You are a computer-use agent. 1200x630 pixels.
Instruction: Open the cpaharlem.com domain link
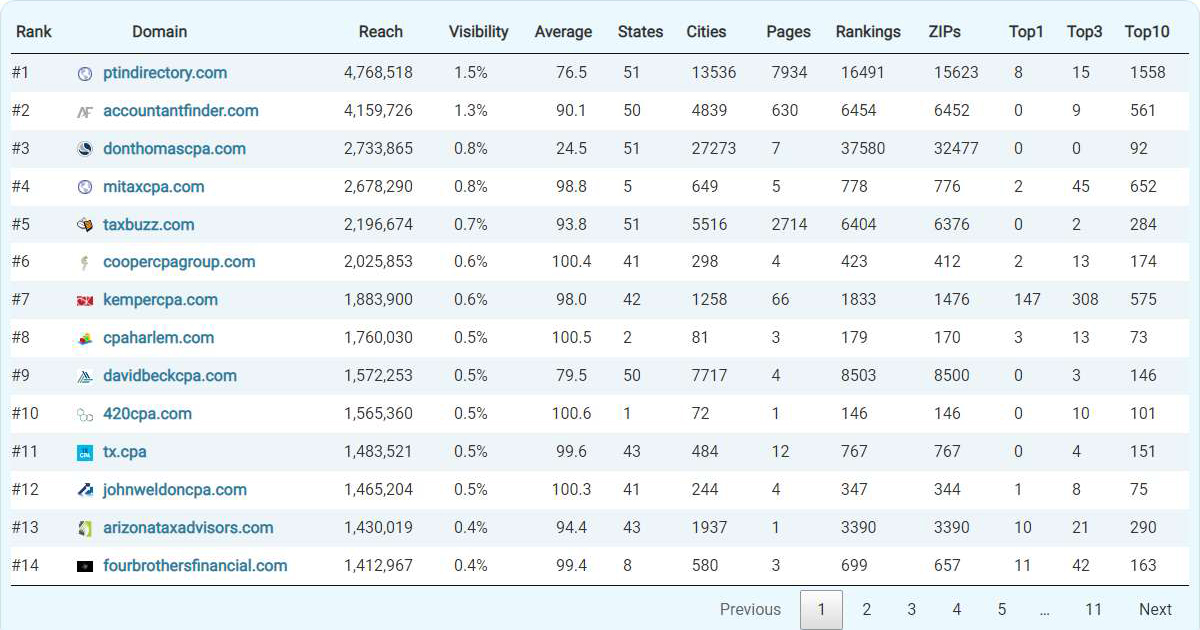click(x=158, y=338)
